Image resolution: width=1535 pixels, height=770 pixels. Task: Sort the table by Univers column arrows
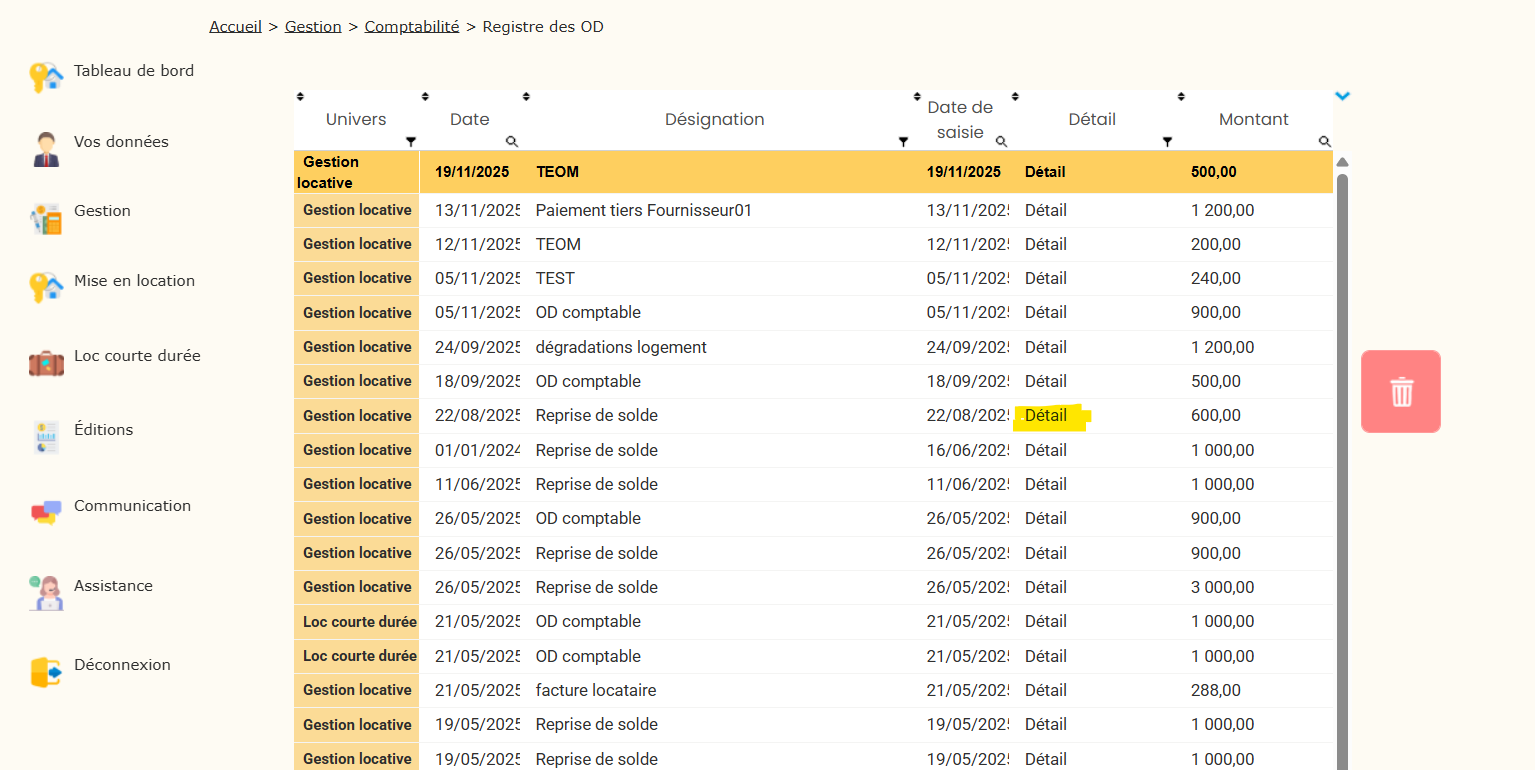point(300,97)
